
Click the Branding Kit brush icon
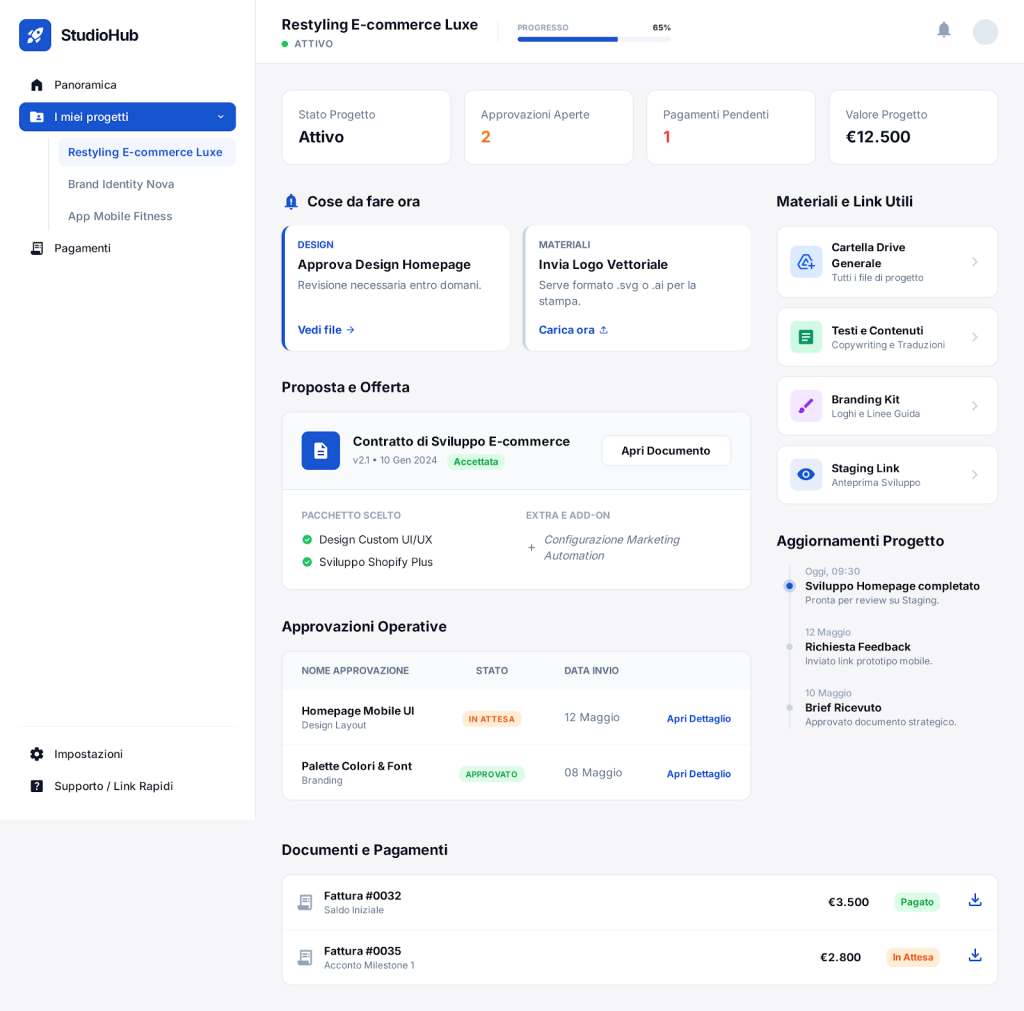pos(806,406)
